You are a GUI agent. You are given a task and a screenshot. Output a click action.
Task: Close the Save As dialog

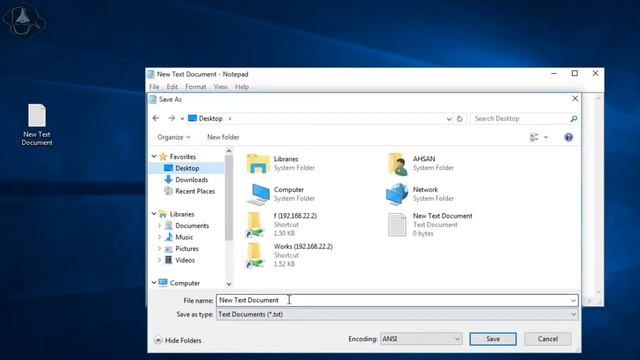575,99
